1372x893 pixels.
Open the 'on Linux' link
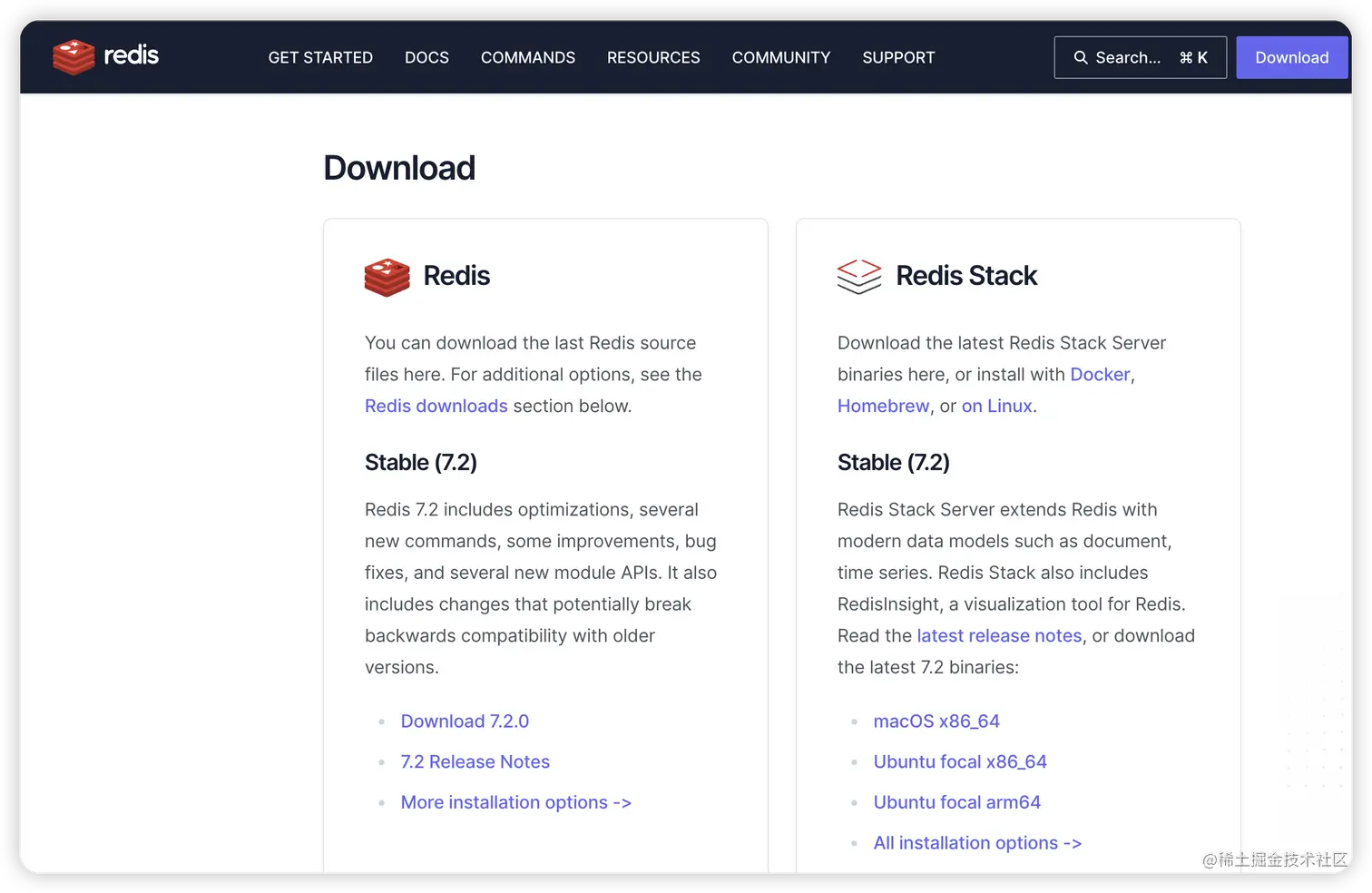point(997,406)
